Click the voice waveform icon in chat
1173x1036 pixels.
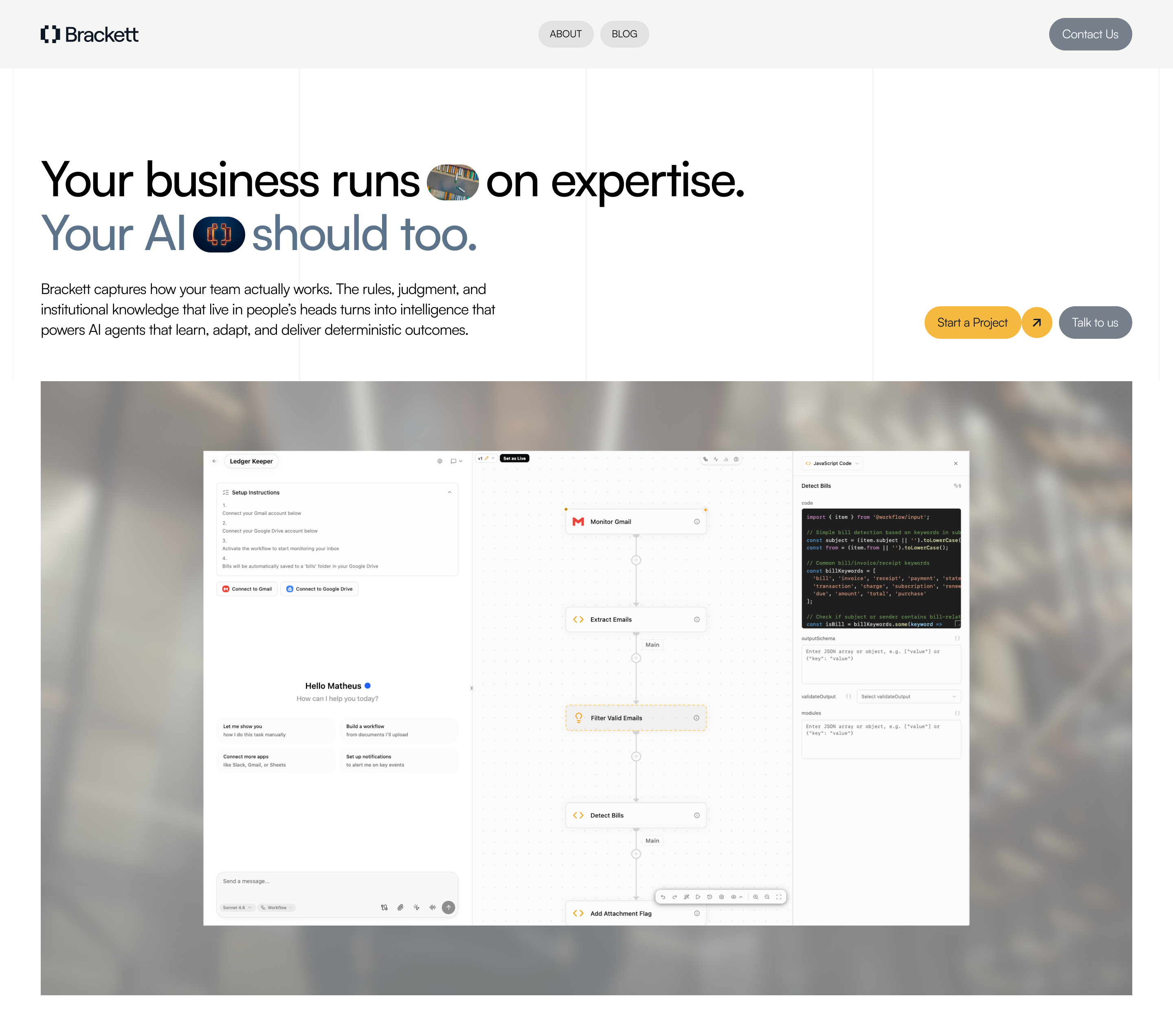pyautogui.click(x=432, y=907)
